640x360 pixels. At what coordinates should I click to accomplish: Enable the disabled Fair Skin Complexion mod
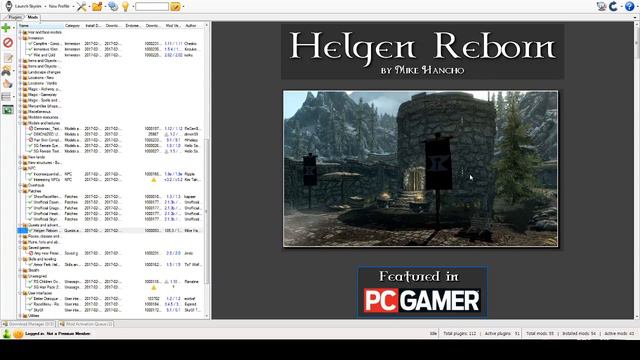[x=30, y=140]
